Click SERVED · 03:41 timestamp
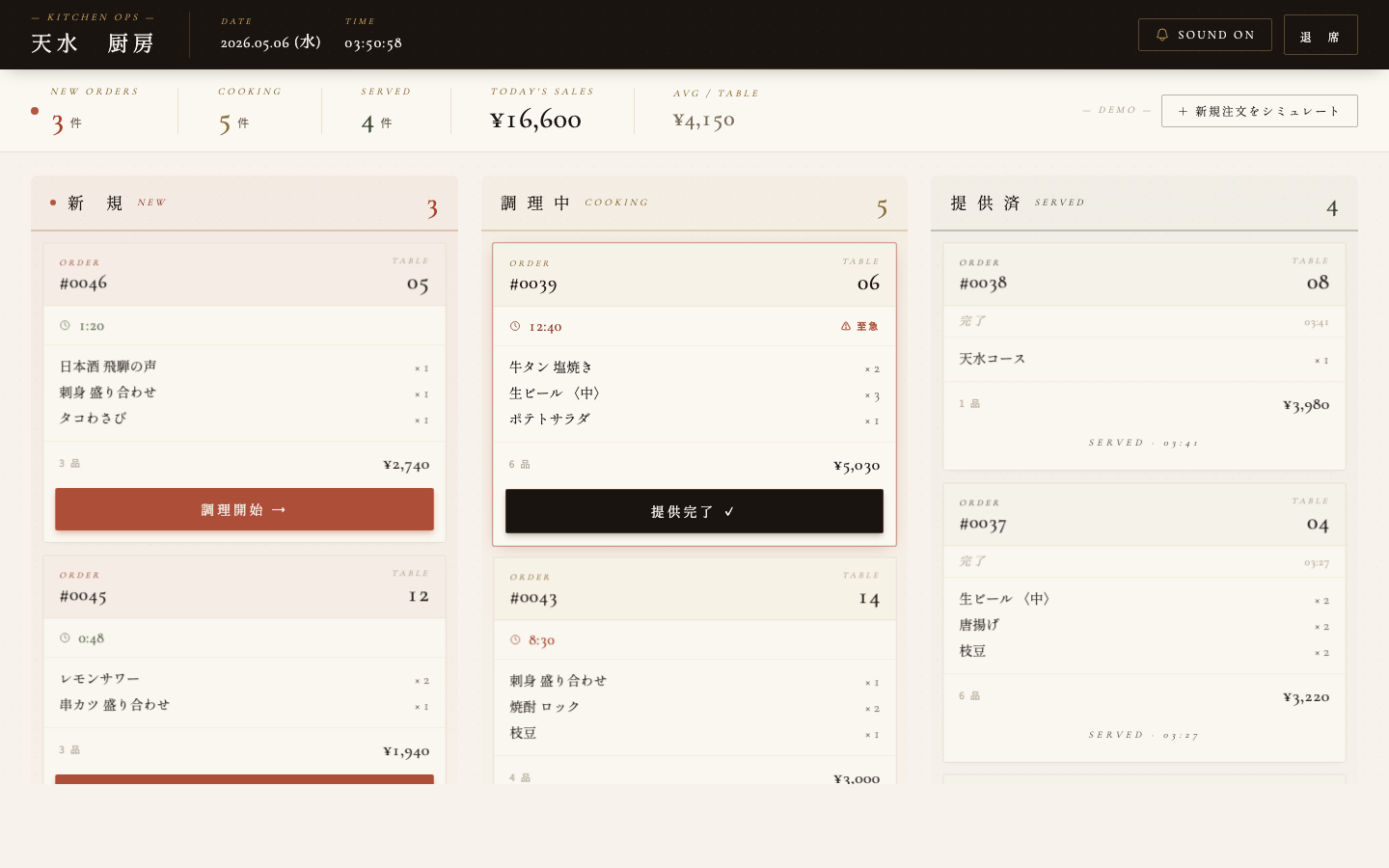This screenshot has width=1389, height=868. click(1144, 443)
